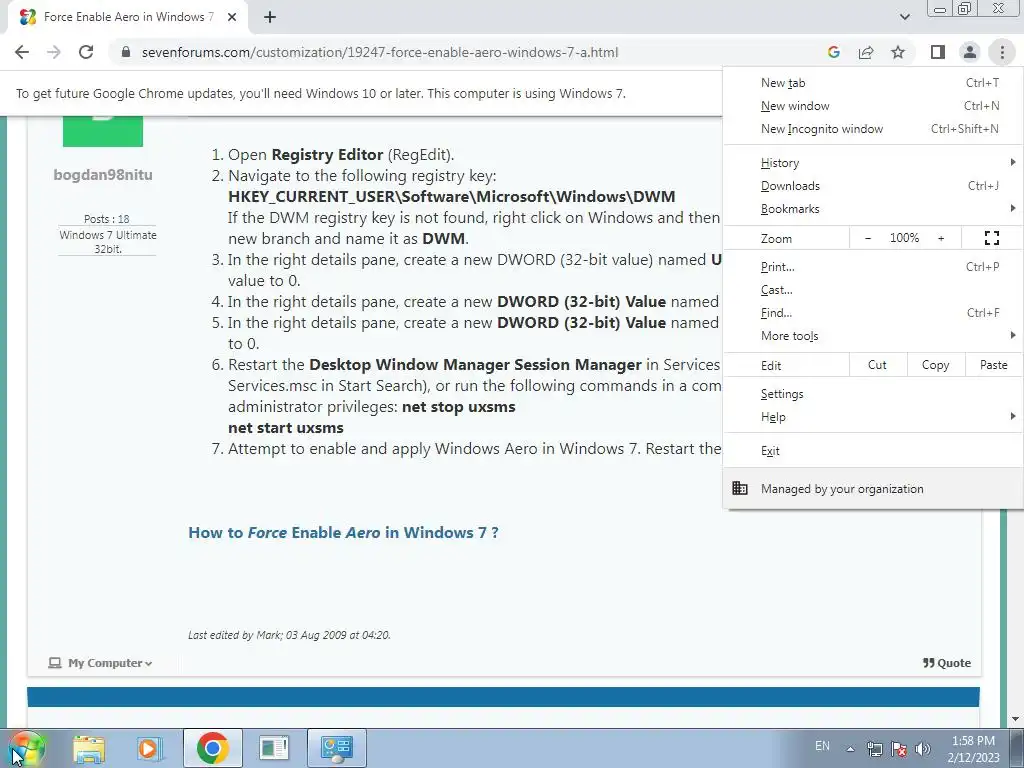Click the EN language indicator

pos(822,746)
